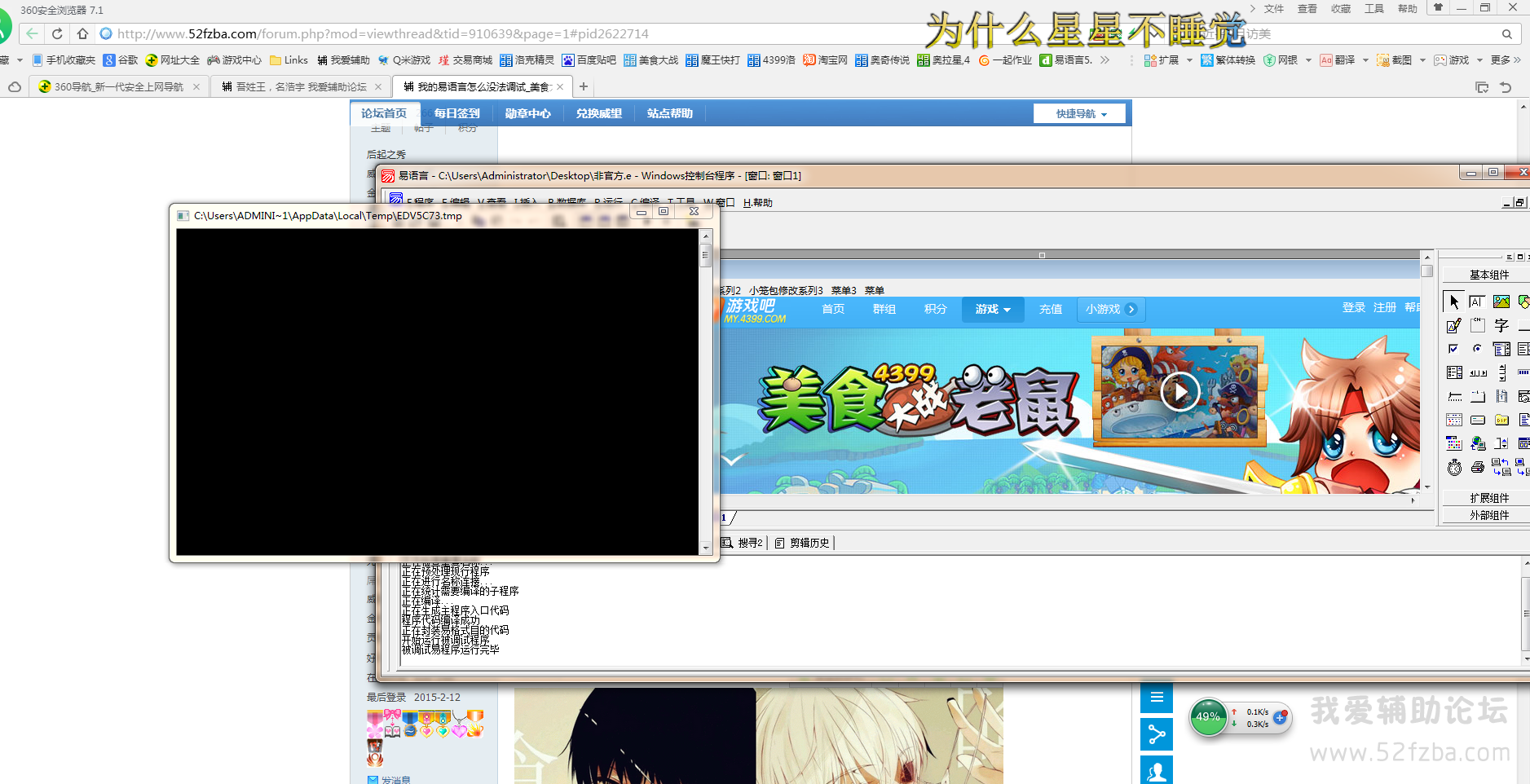The image size is (1530, 784).
Task: Click the restore closed tab arrow icon
Action: coord(1506,87)
